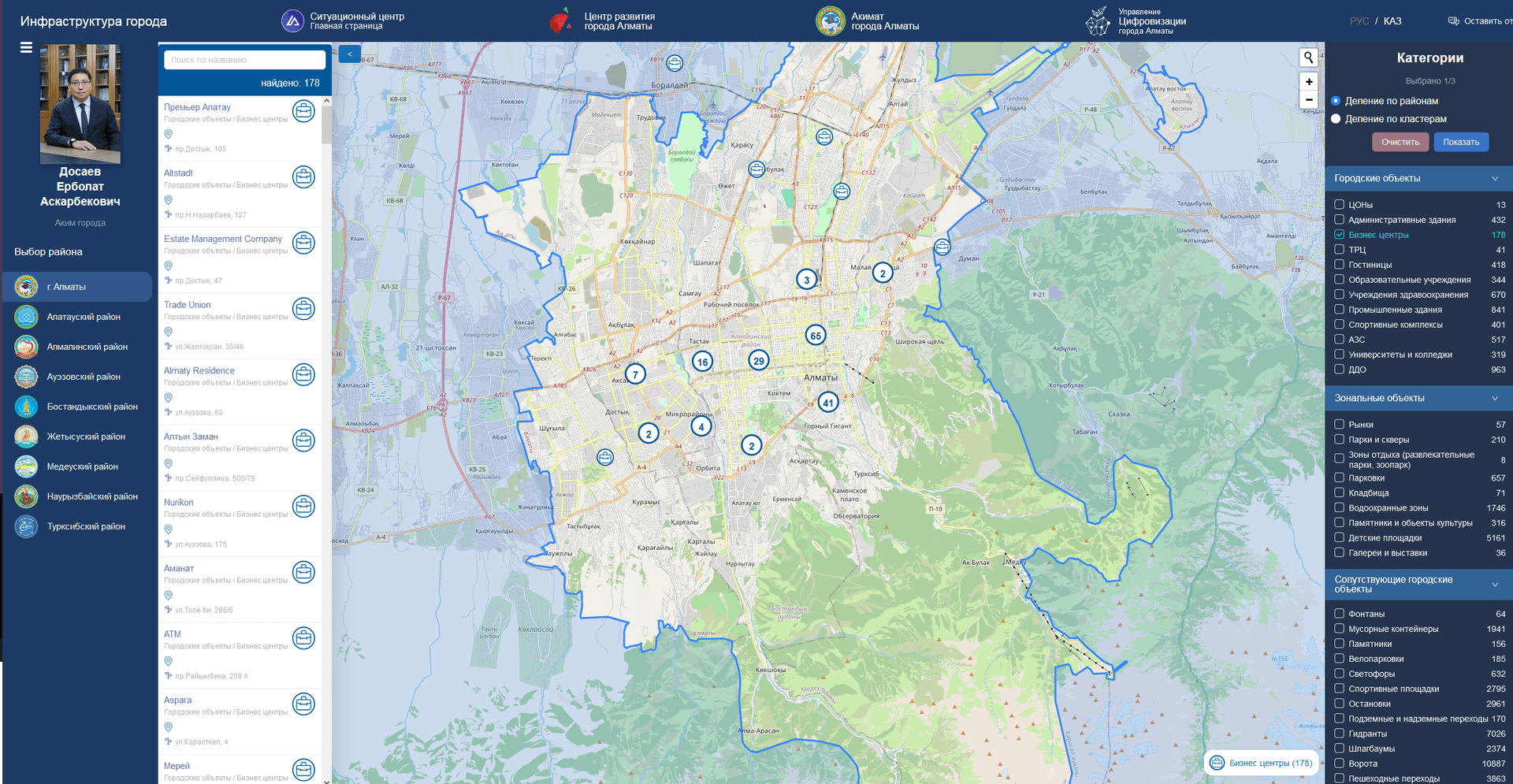Click the Бизнес центры (178) legend badge

tap(1262, 763)
